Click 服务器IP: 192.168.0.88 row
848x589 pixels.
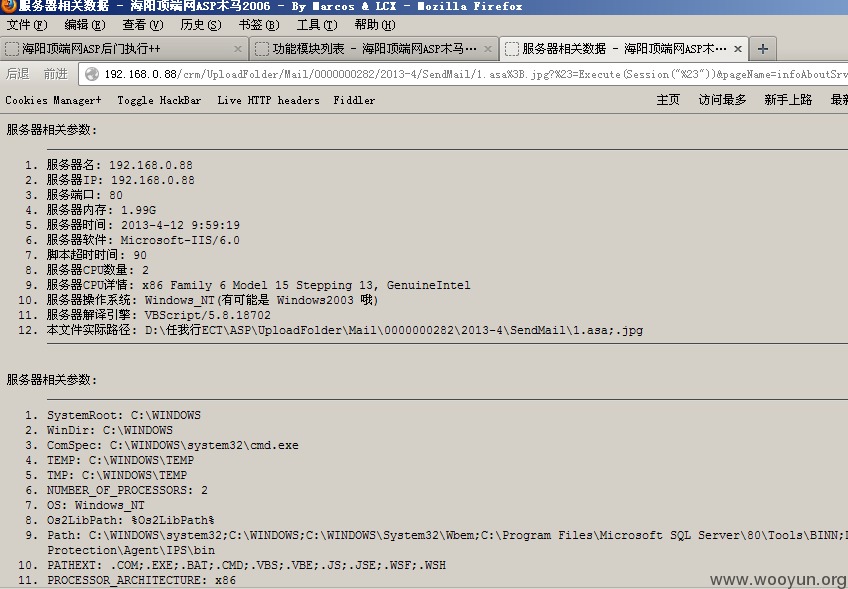[120, 180]
